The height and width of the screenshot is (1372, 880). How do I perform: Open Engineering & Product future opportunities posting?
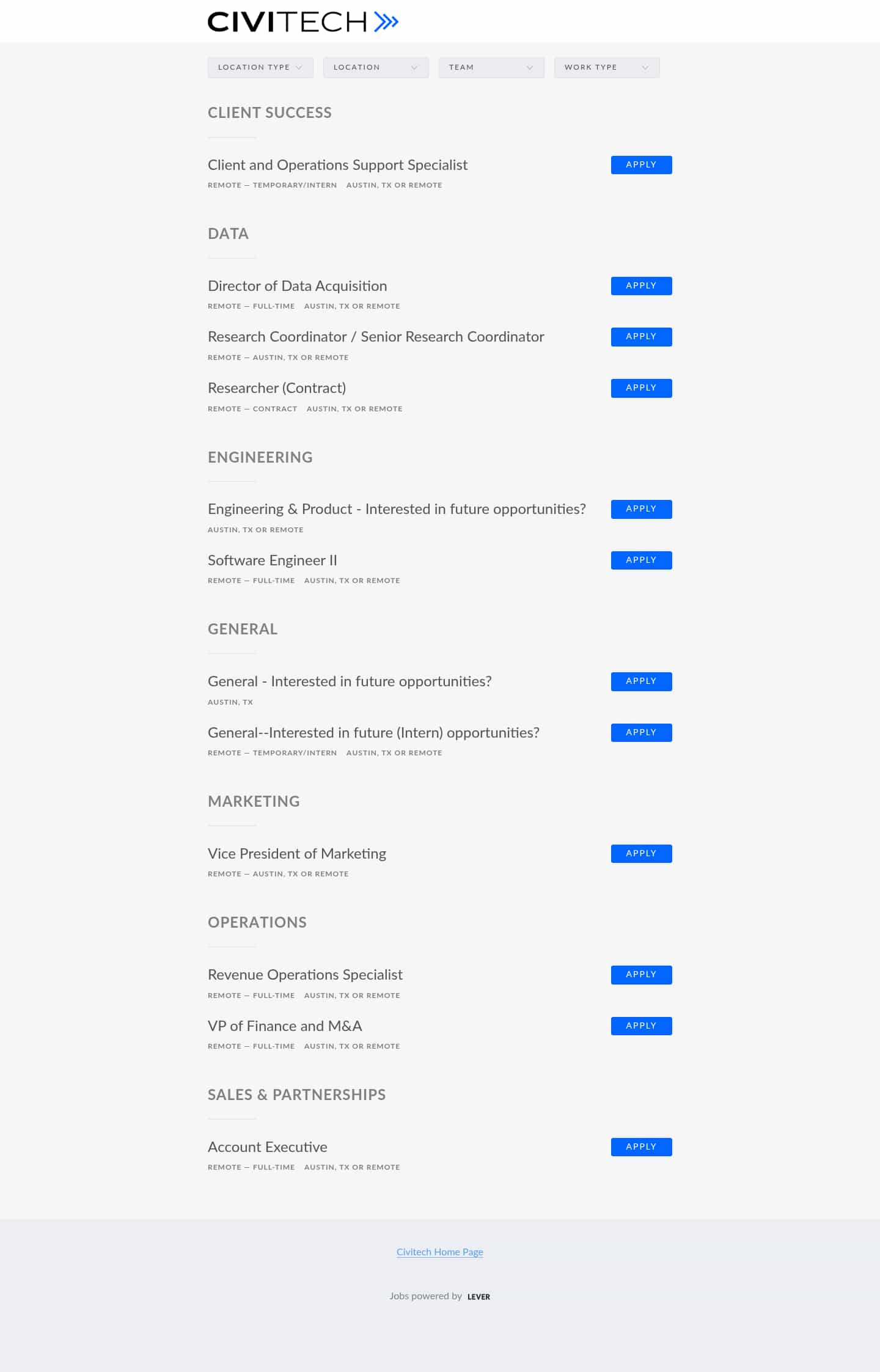point(397,509)
